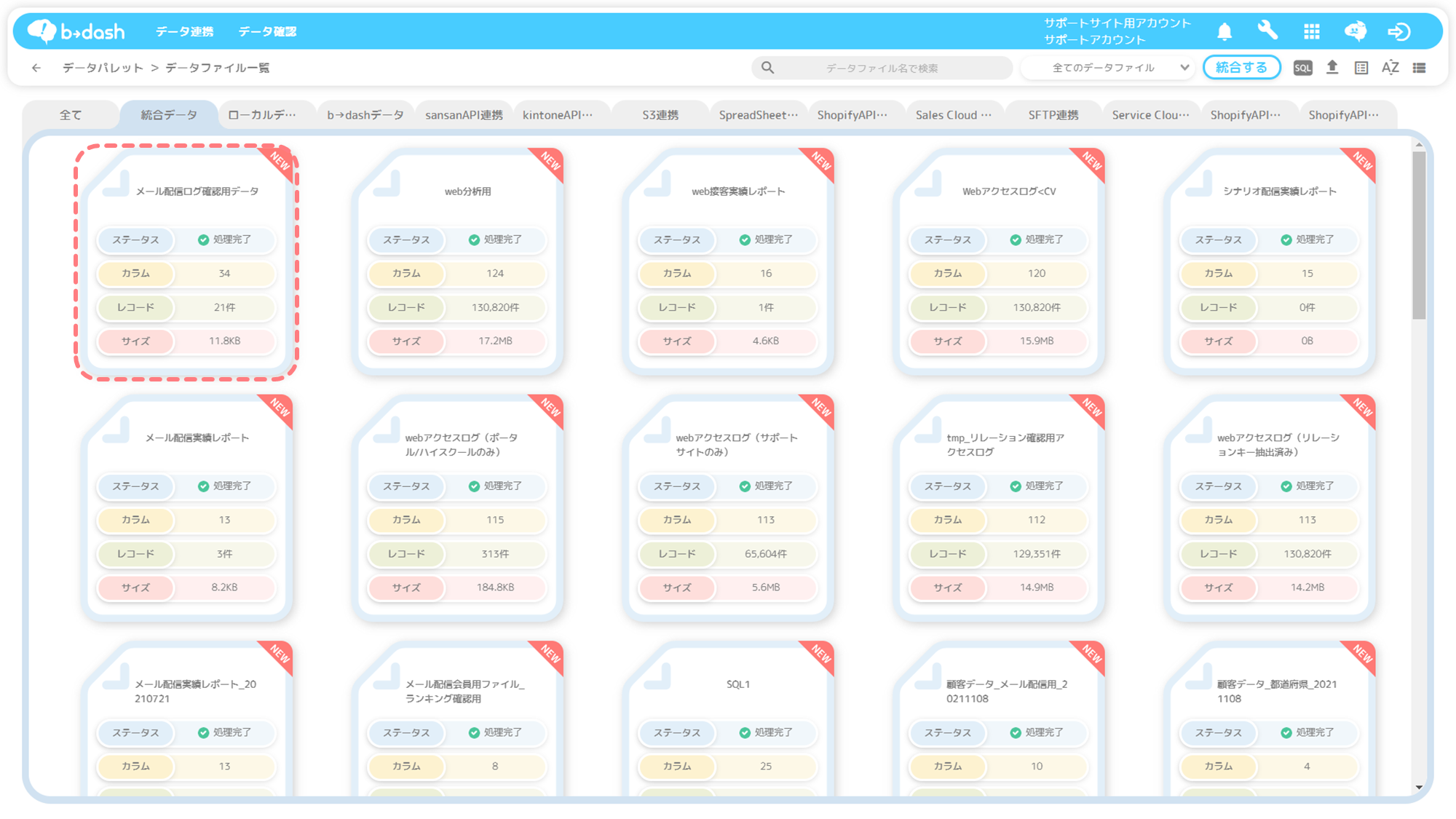Switch to the S3連携 tab

point(660,115)
